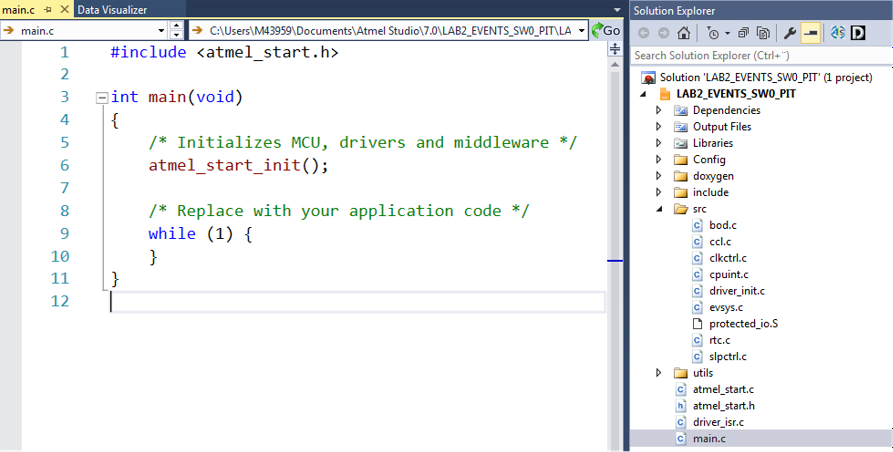The height and width of the screenshot is (452, 893).
Task: Click the Pending Changes Filter clock icon
Action: click(713, 33)
